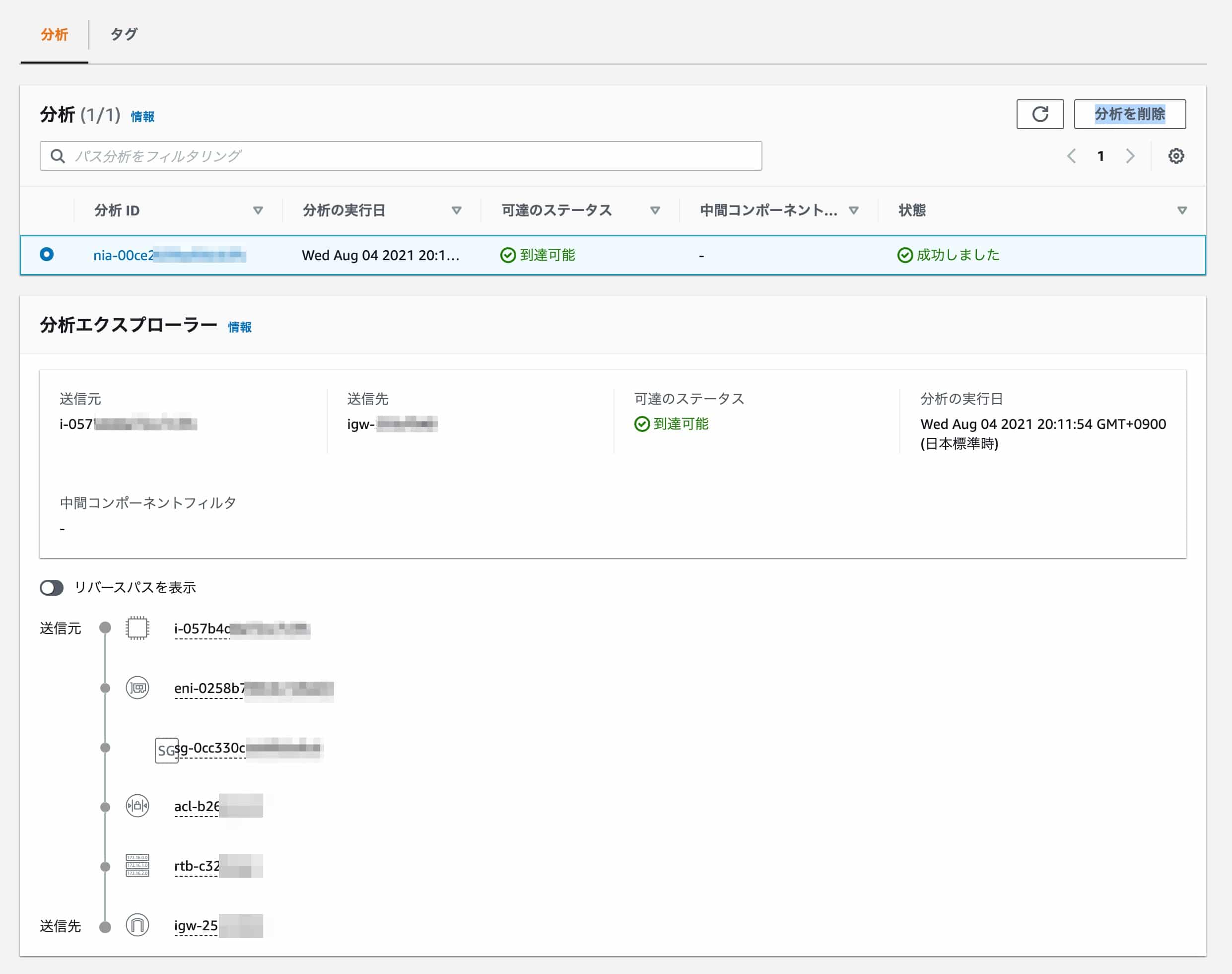Click the refresh analysis icon button
1232x974 pixels.
1039,114
